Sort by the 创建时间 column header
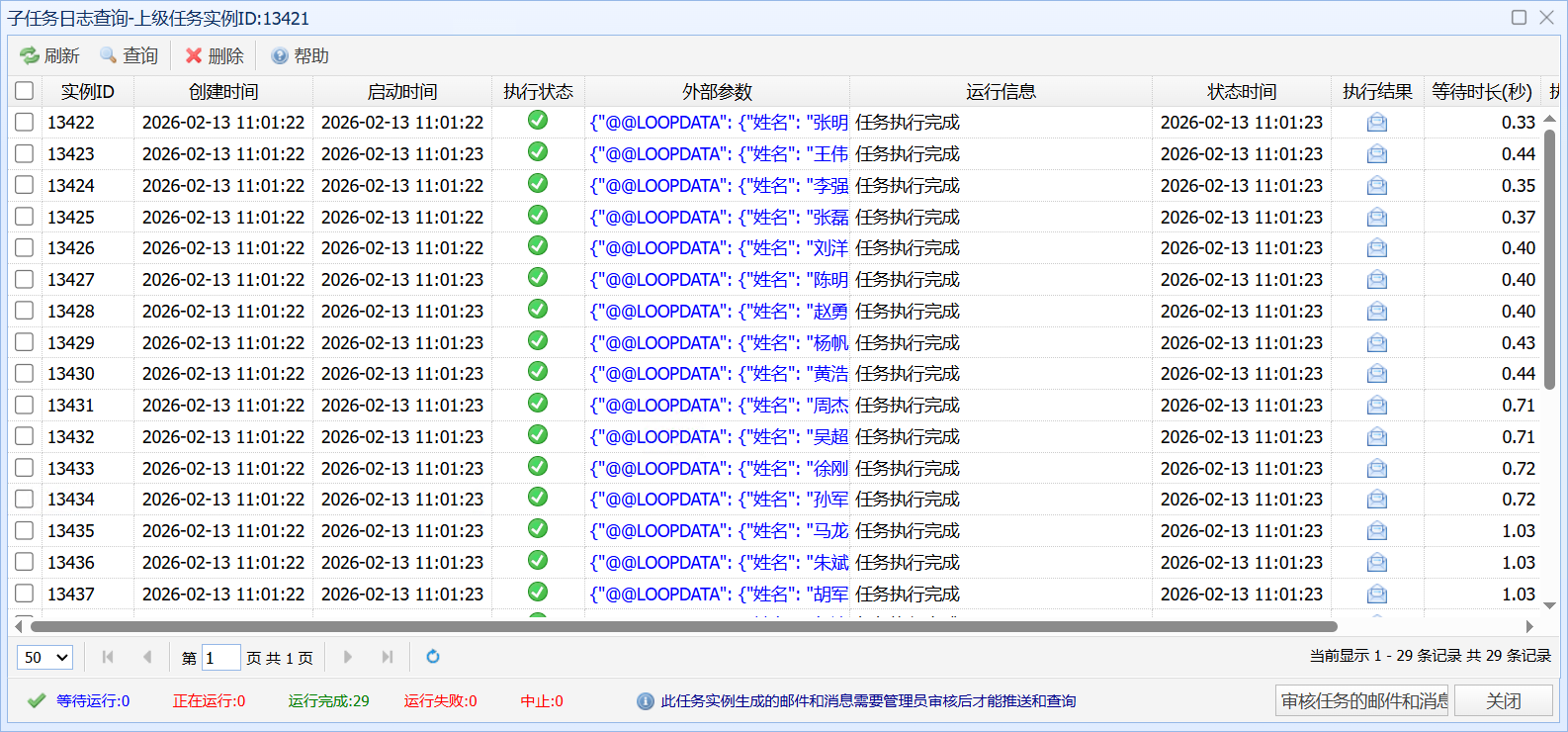The height and width of the screenshot is (732, 1568). coord(223,92)
